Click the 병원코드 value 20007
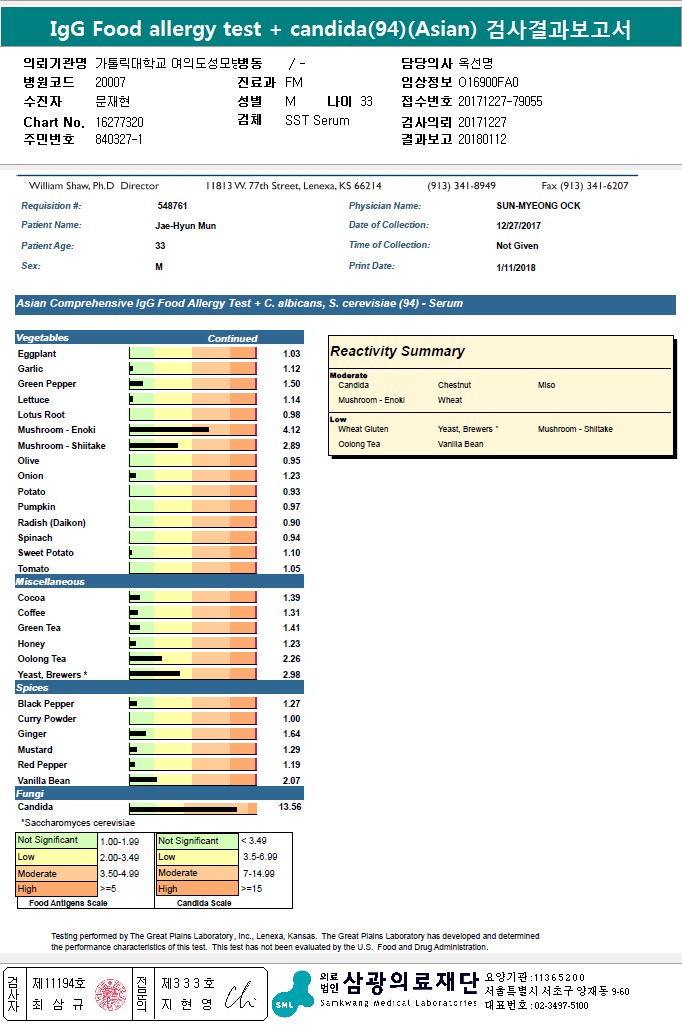 pos(110,82)
